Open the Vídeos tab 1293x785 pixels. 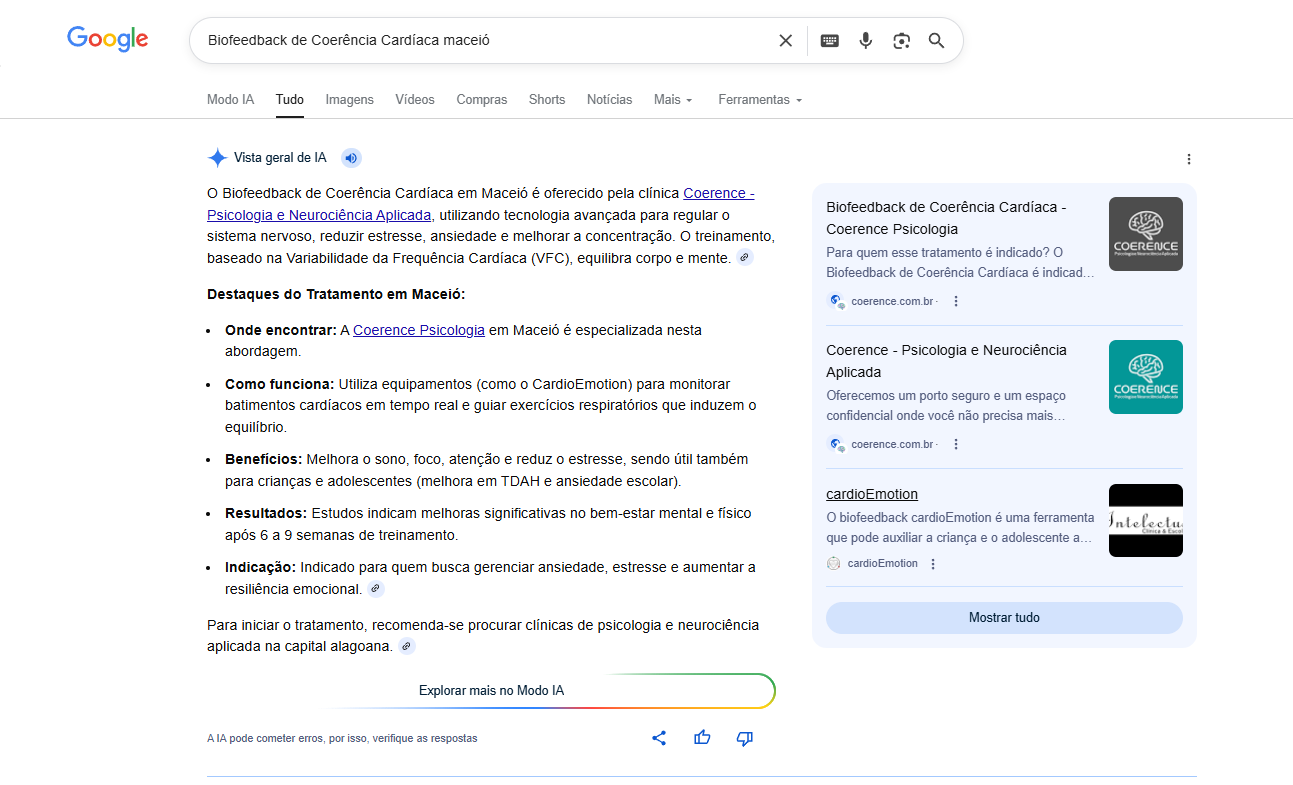(x=415, y=100)
